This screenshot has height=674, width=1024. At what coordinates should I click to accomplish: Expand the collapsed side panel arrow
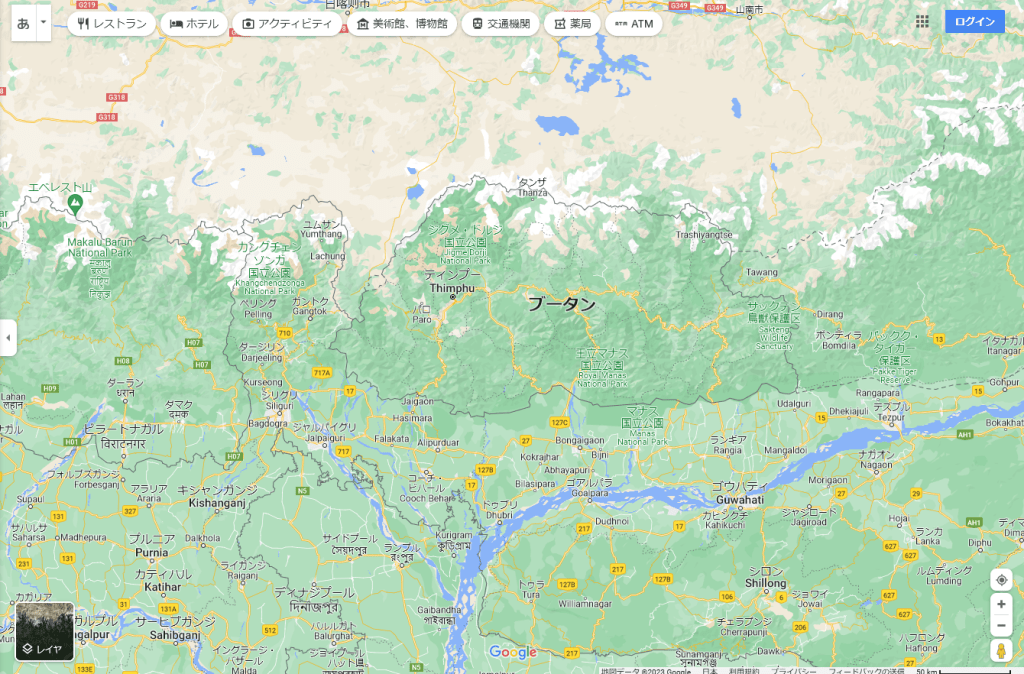click(8, 338)
